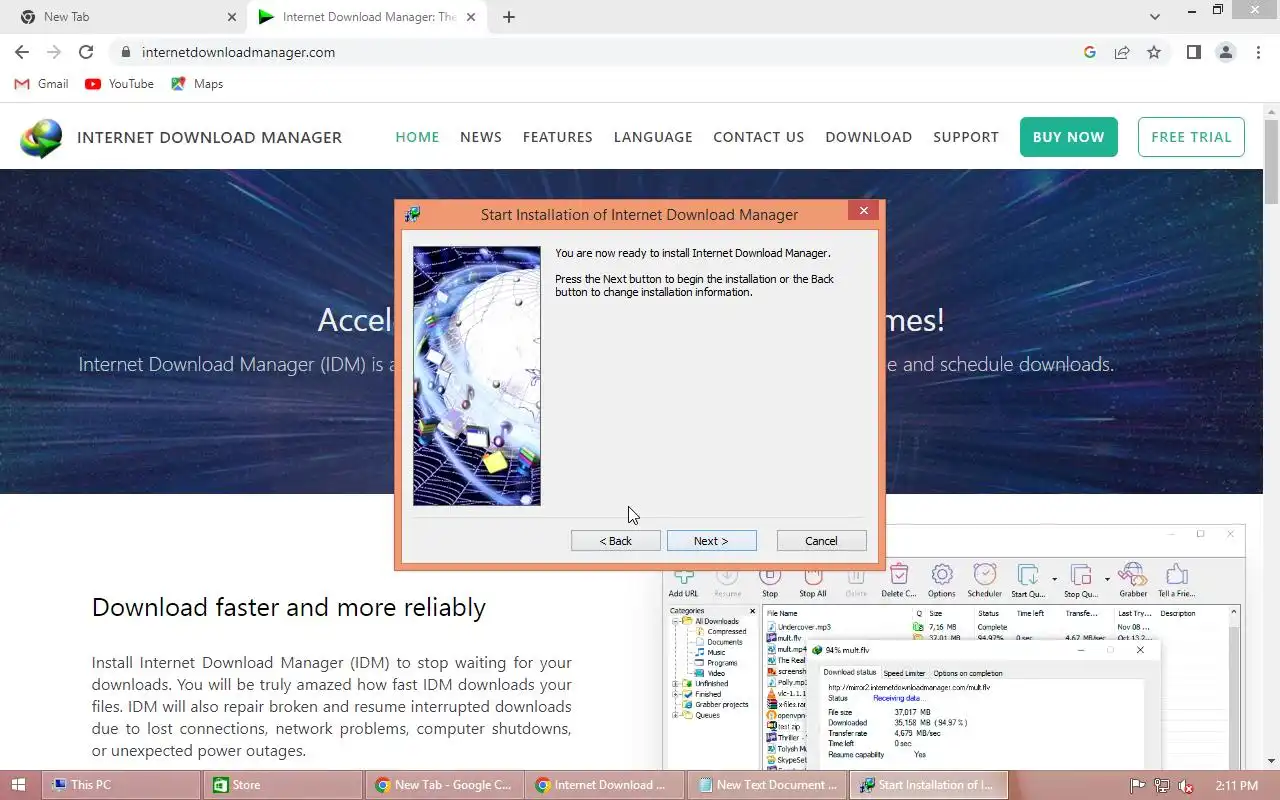Click Add URL icon in IDM preview
Screen dimensions: 1280x800
click(x=684, y=582)
